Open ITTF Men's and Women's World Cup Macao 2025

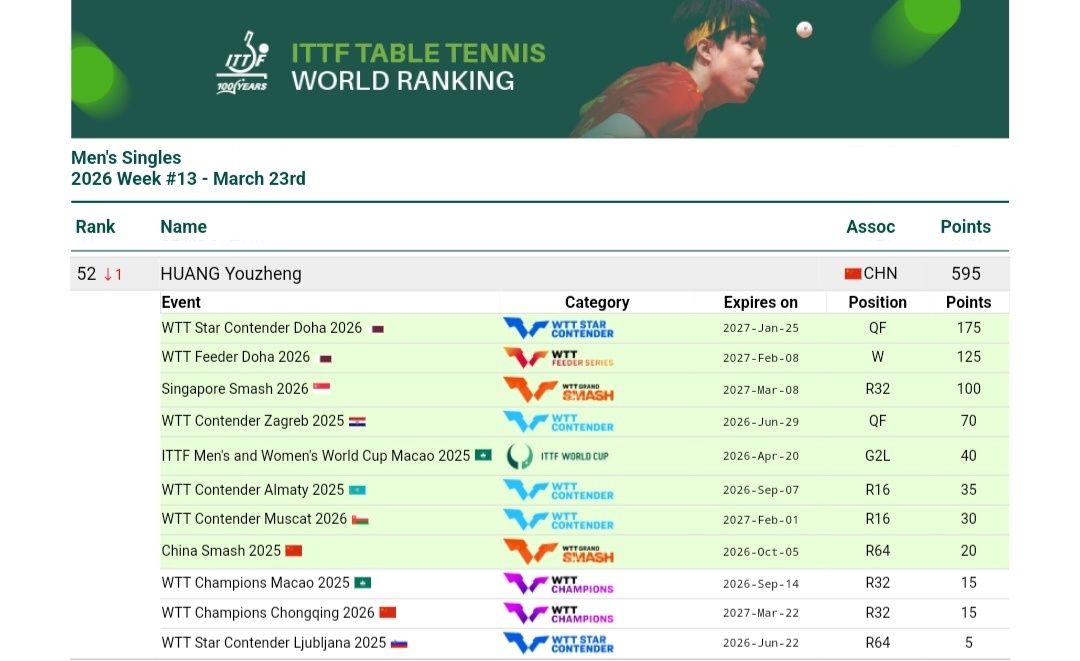315,456
